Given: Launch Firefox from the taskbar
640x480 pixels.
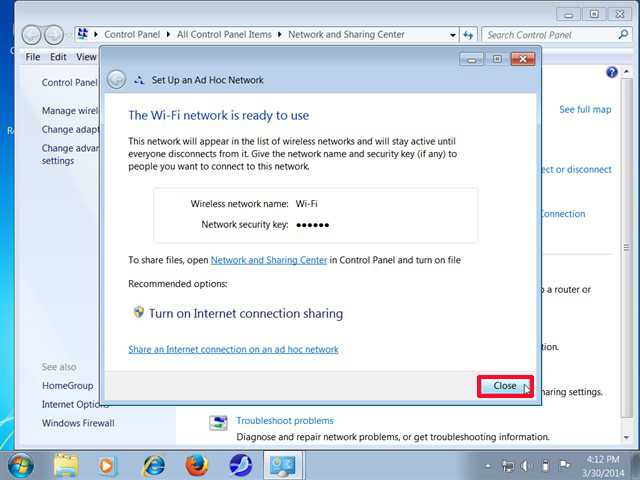Looking at the screenshot, I should click(197, 465).
